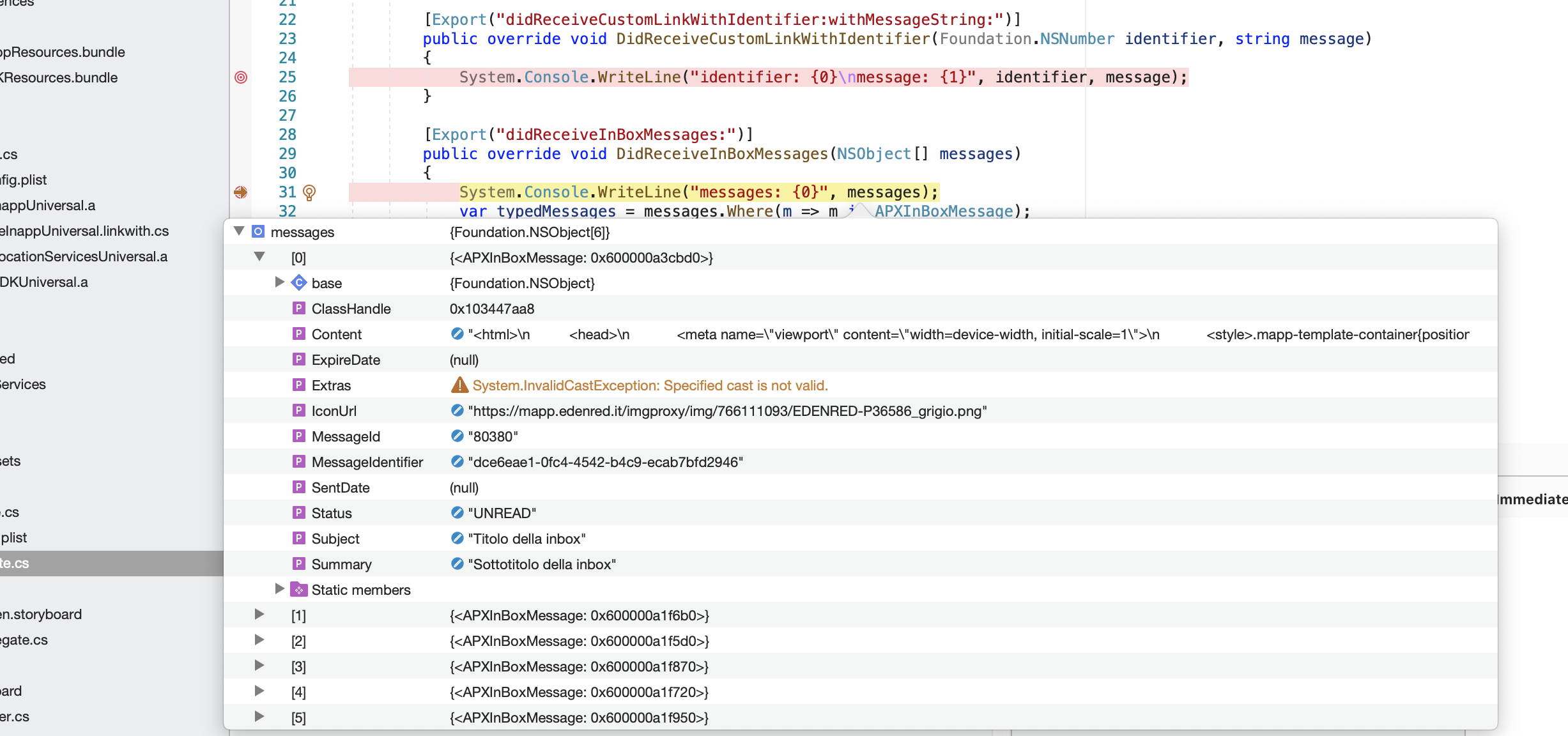Collapse the messages variable root
The image size is (1568, 736).
(x=240, y=231)
